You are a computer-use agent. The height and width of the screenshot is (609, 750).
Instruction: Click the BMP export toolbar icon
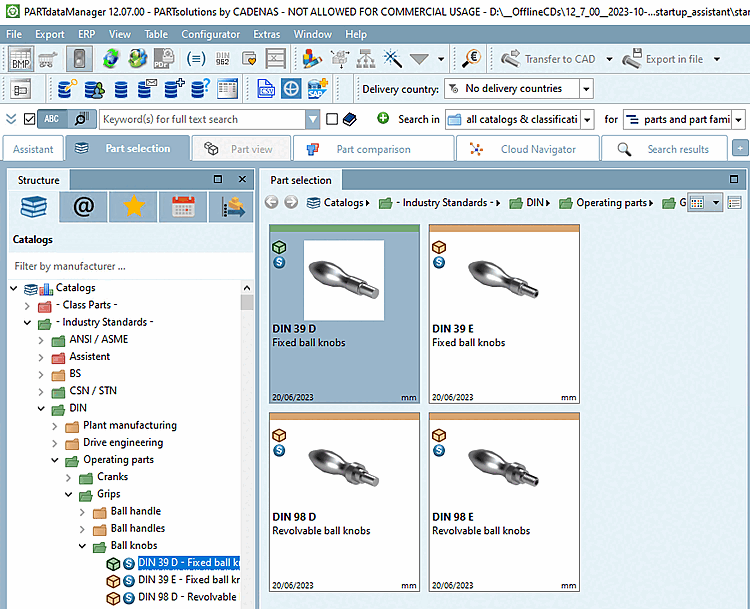(20, 59)
